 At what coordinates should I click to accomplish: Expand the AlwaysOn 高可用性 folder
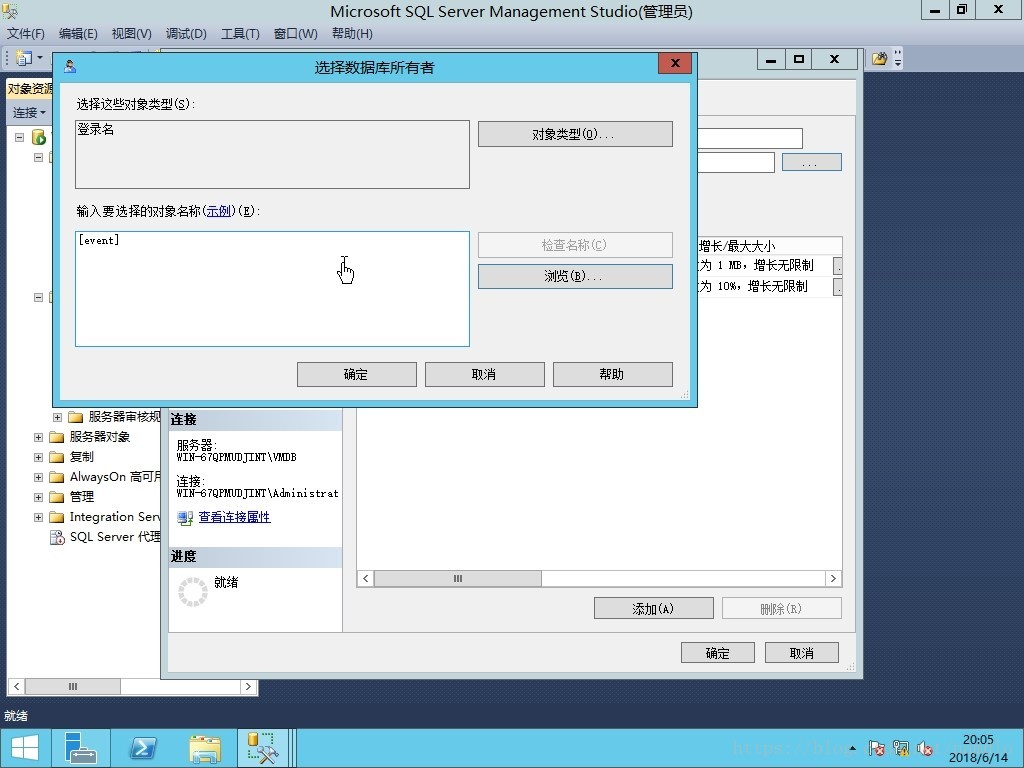[38, 477]
